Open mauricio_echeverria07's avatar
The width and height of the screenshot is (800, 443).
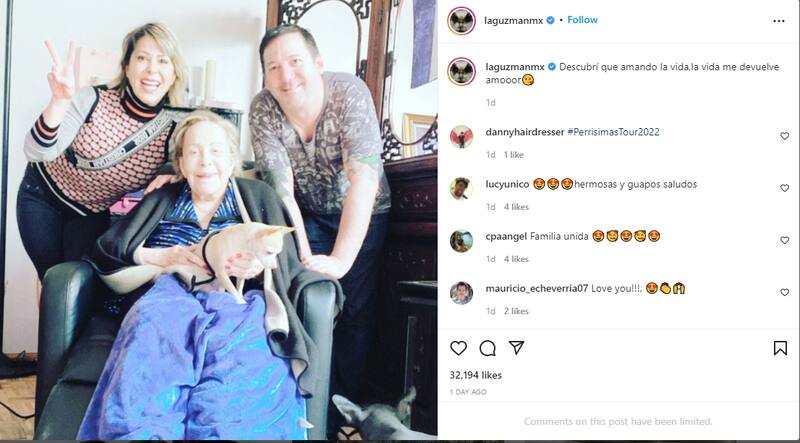[461, 292]
